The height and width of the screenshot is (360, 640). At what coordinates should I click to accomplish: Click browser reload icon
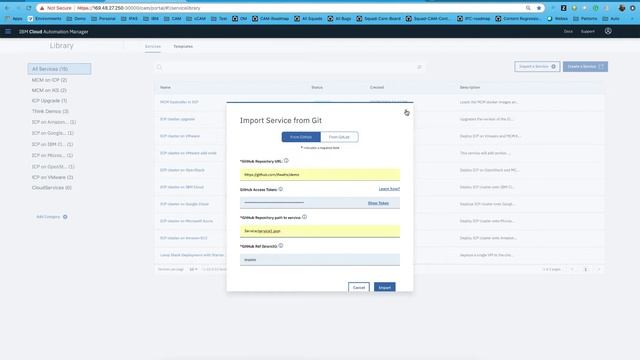(x=29, y=8)
